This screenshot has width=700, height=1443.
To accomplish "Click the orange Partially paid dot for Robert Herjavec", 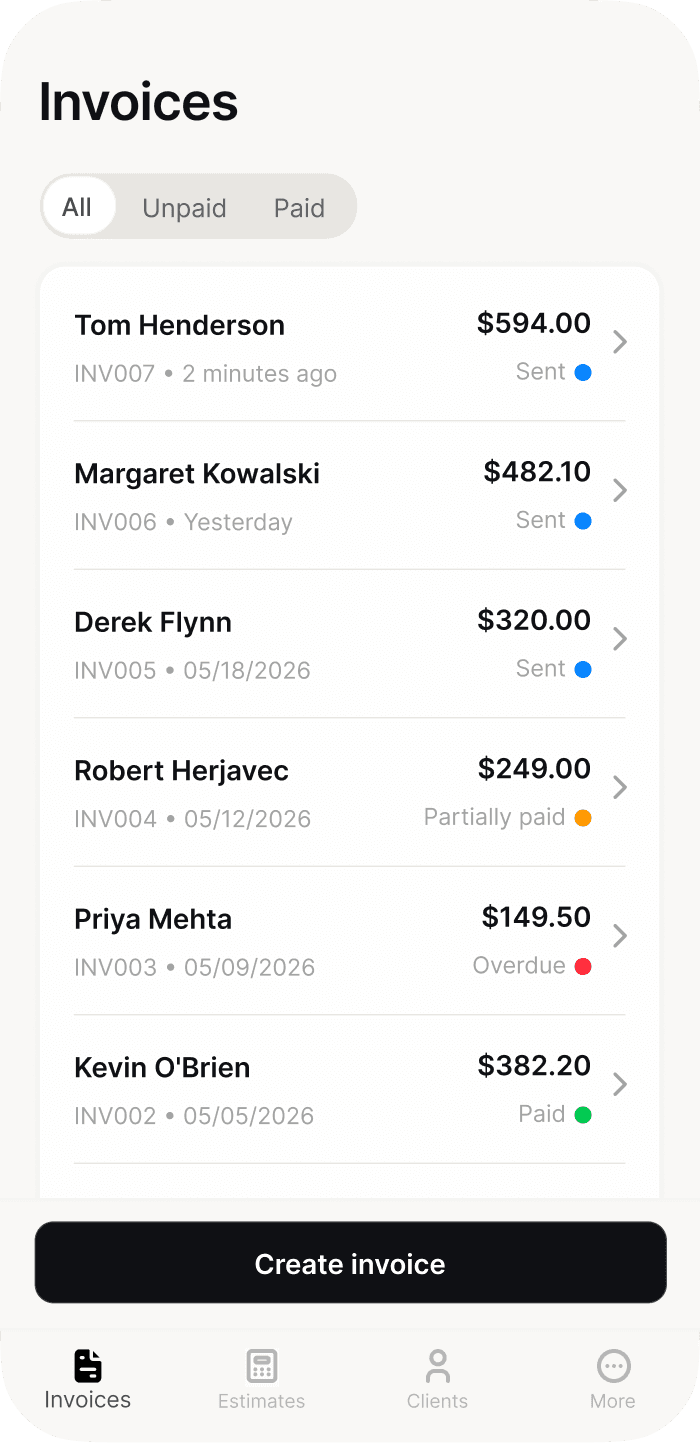I will pos(584,817).
